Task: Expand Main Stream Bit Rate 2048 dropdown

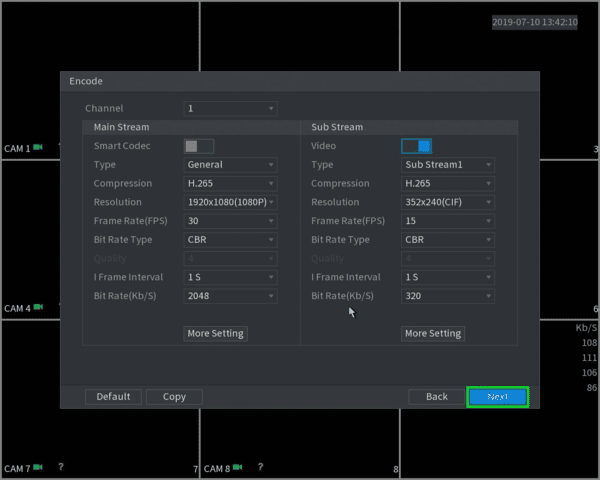Action: pyautogui.click(x=230, y=296)
